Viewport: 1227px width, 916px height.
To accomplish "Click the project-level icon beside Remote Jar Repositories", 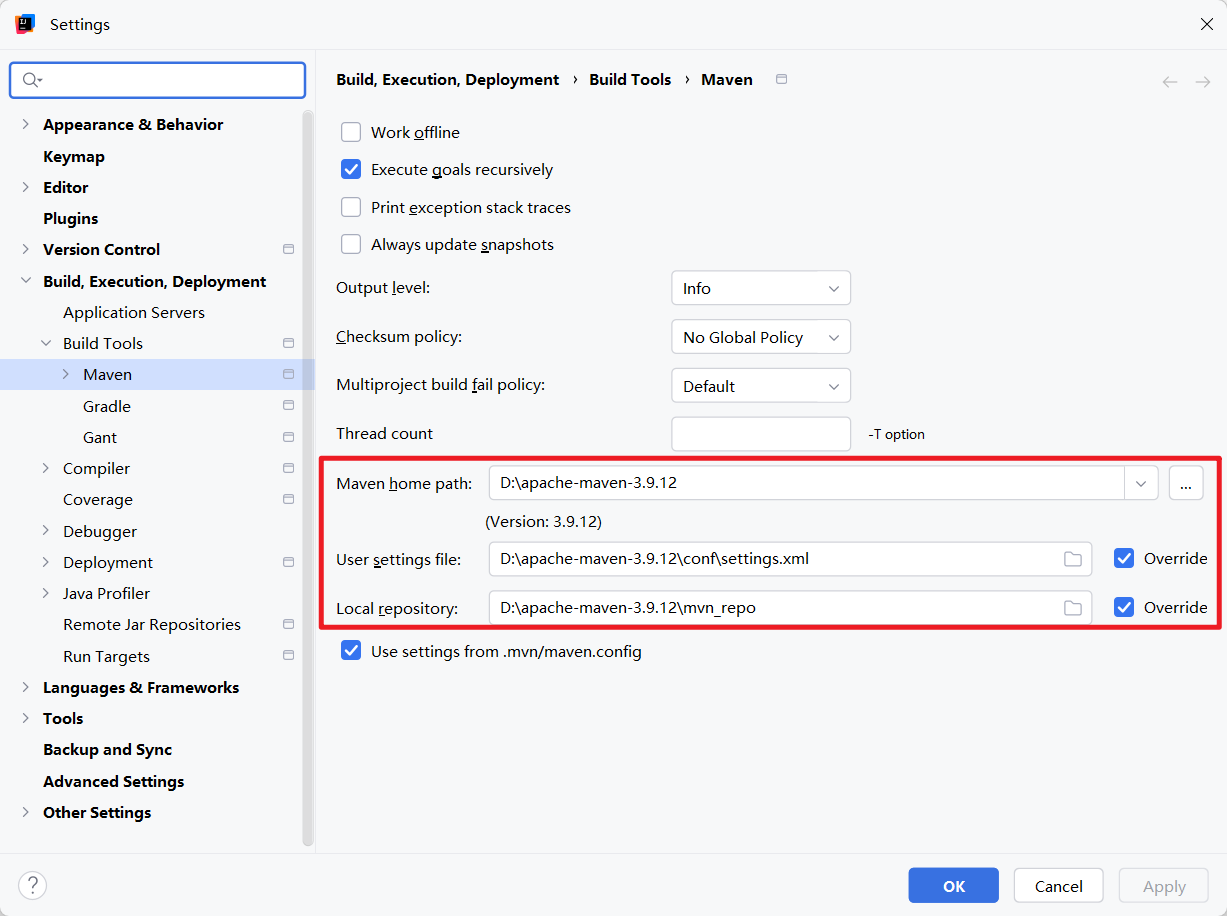I will coord(288,624).
